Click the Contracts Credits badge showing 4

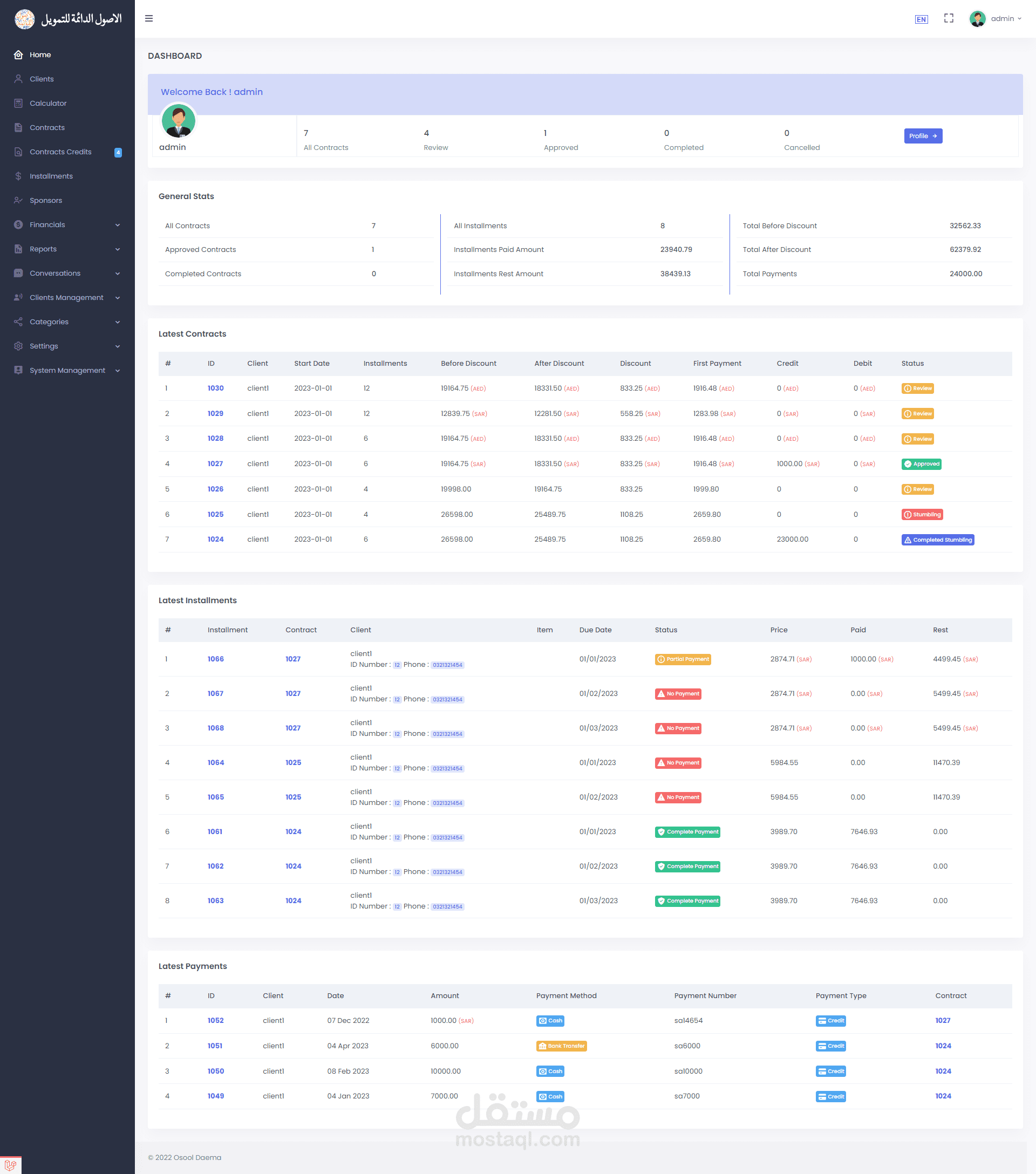tap(118, 152)
